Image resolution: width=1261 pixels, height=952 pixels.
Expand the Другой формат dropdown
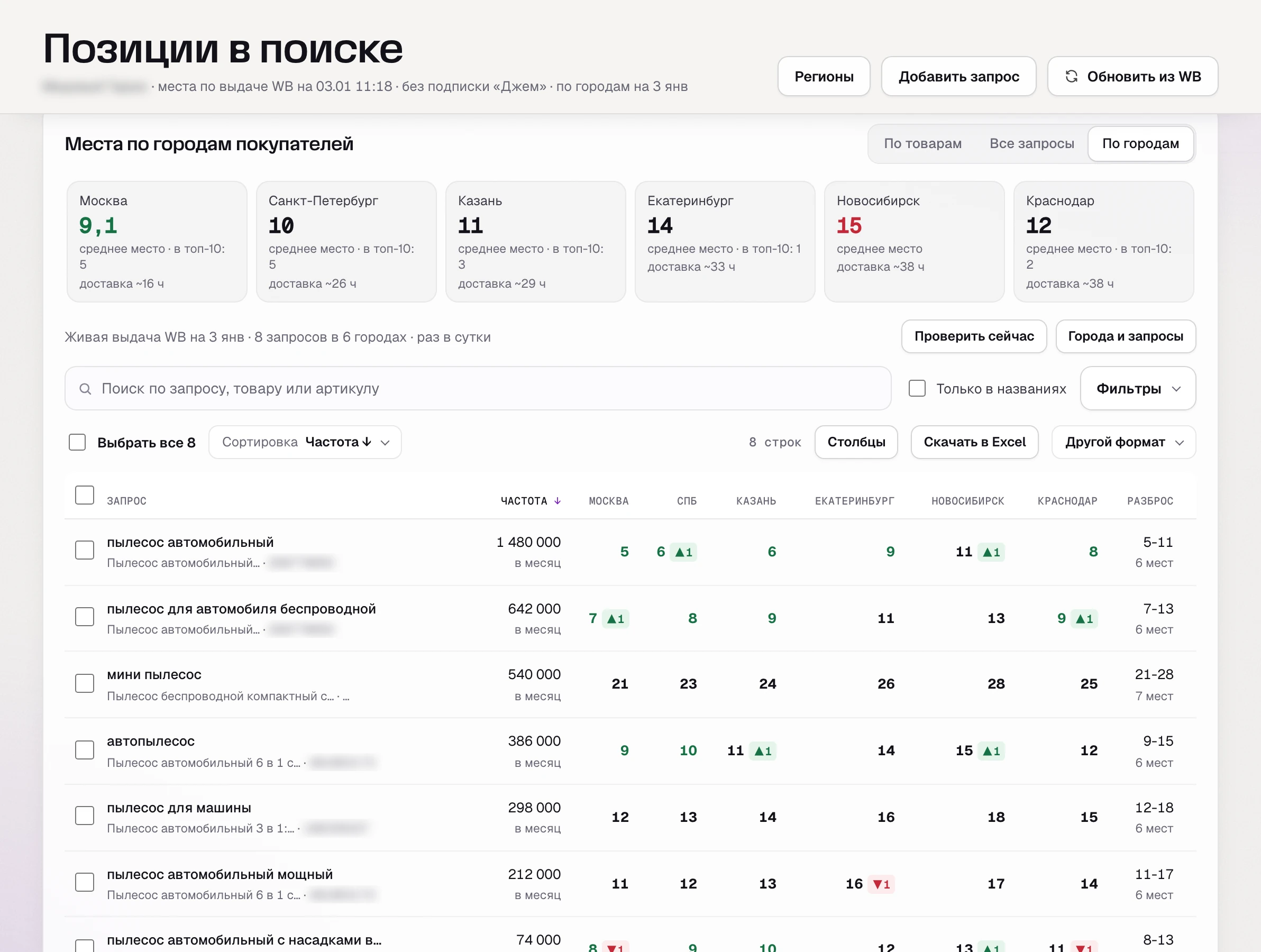tap(1123, 442)
